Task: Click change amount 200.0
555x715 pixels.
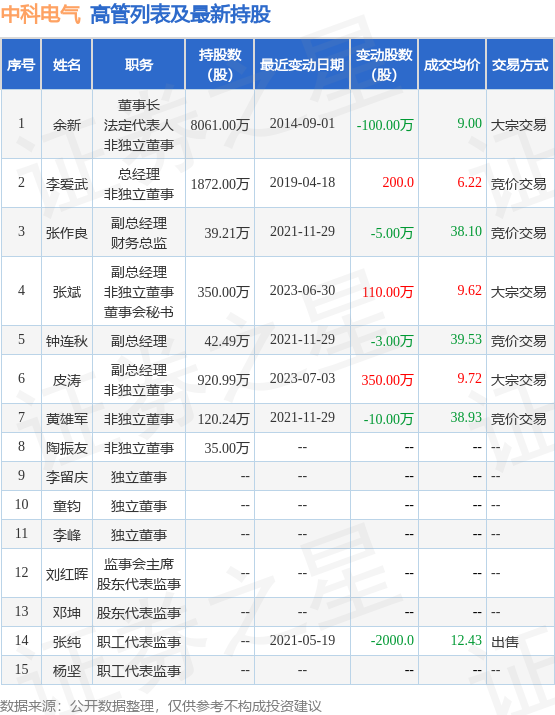Action: click(x=398, y=182)
